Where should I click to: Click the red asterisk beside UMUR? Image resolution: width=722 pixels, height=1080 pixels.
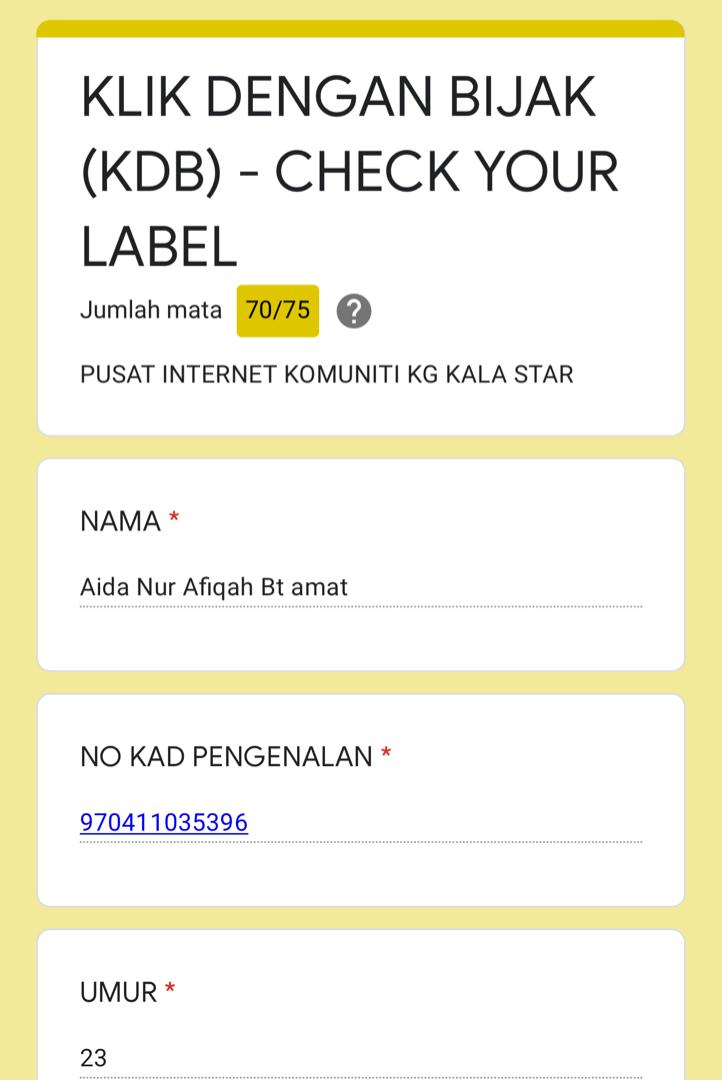(170, 990)
